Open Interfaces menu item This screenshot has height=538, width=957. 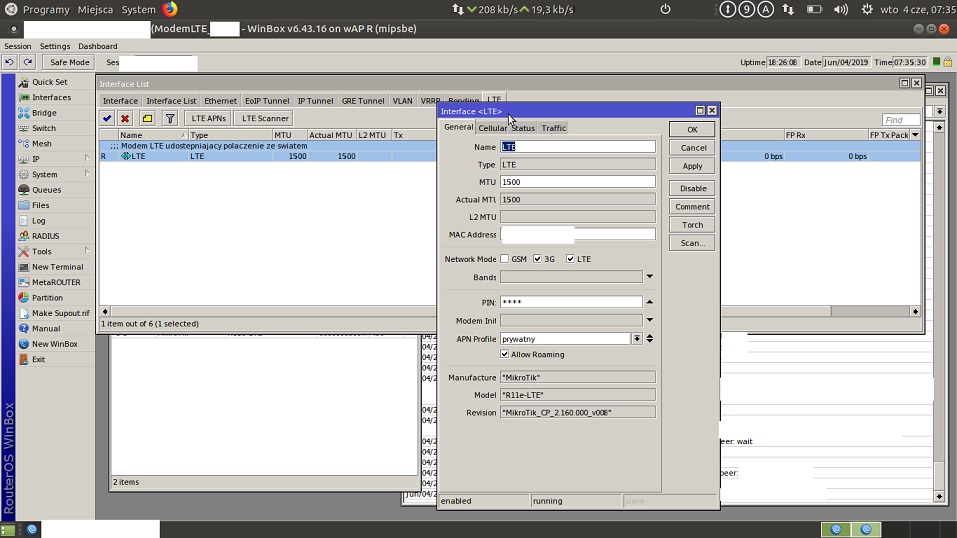(x=51, y=97)
